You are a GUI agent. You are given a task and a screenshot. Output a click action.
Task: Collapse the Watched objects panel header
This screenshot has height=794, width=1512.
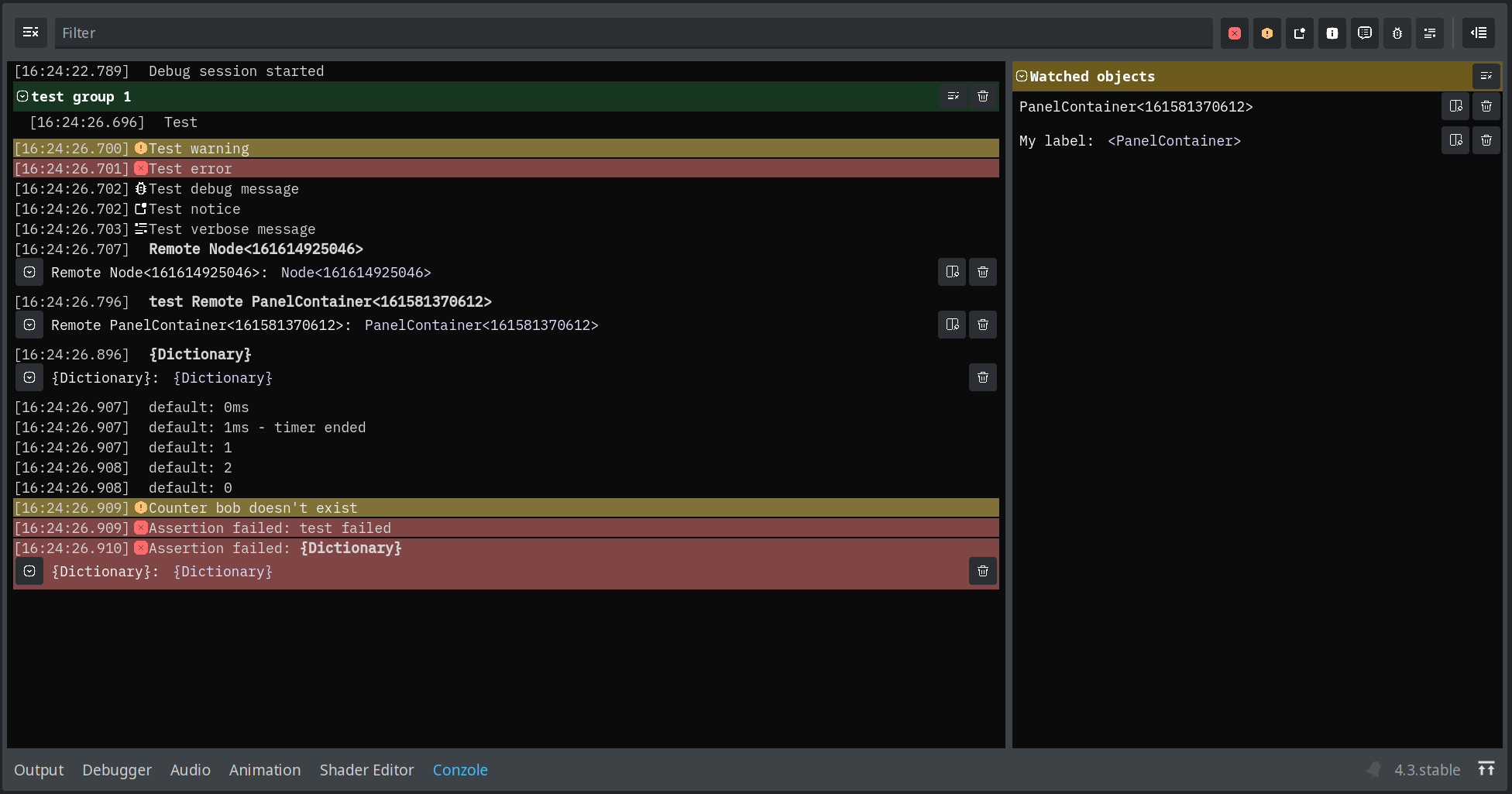(1022, 76)
